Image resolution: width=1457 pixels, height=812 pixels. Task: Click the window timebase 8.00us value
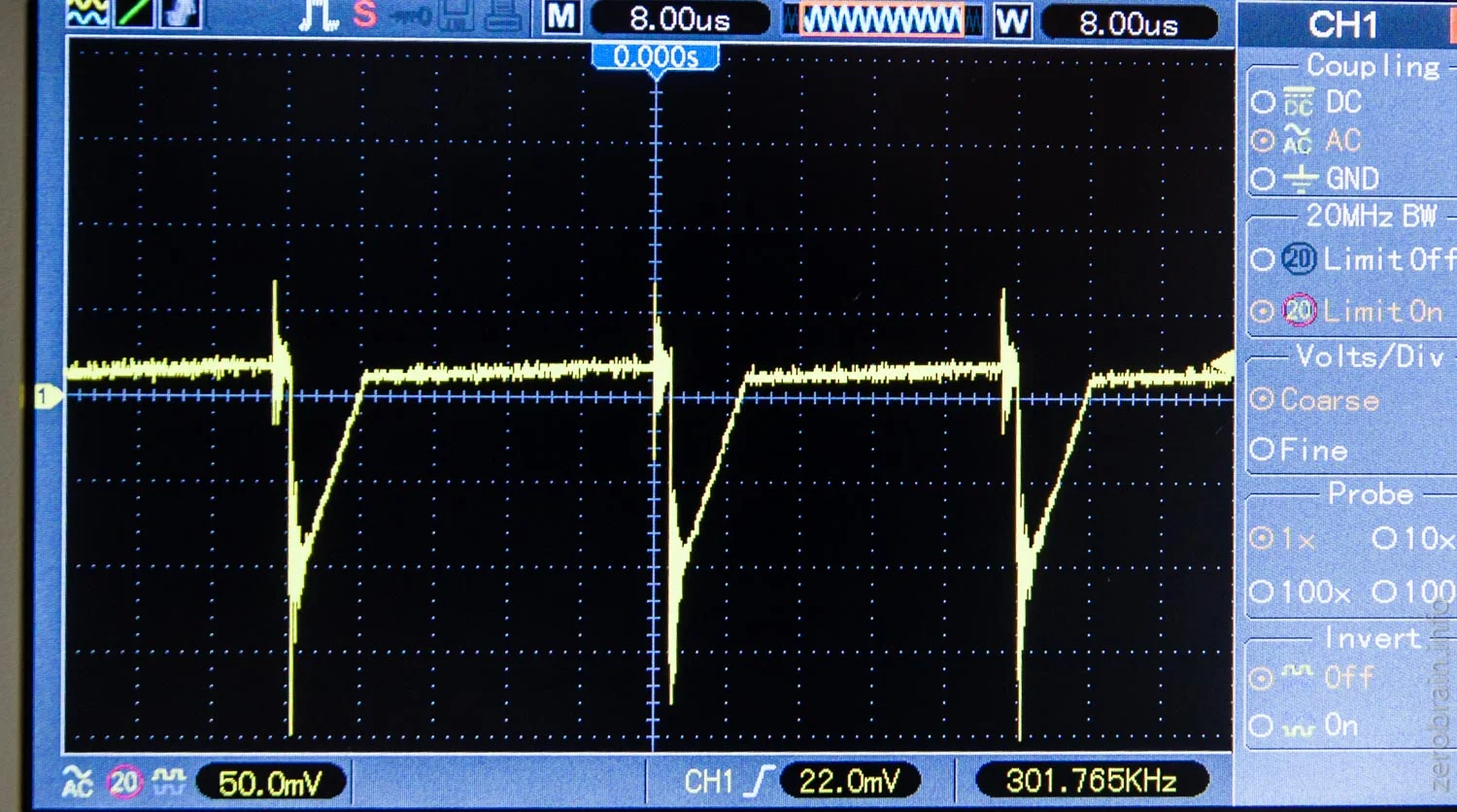pos(1129,23)
